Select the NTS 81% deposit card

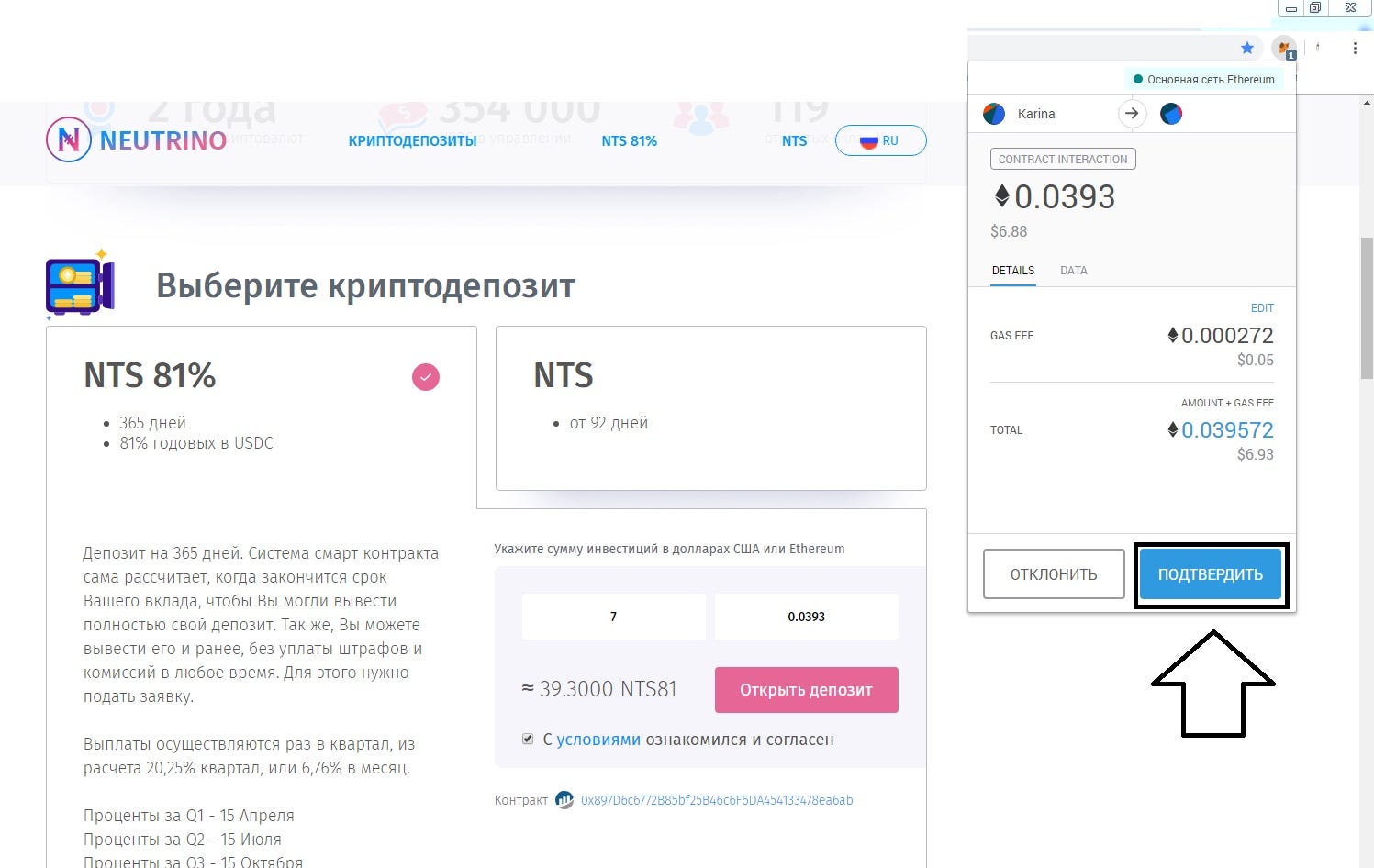click(262, 417)
